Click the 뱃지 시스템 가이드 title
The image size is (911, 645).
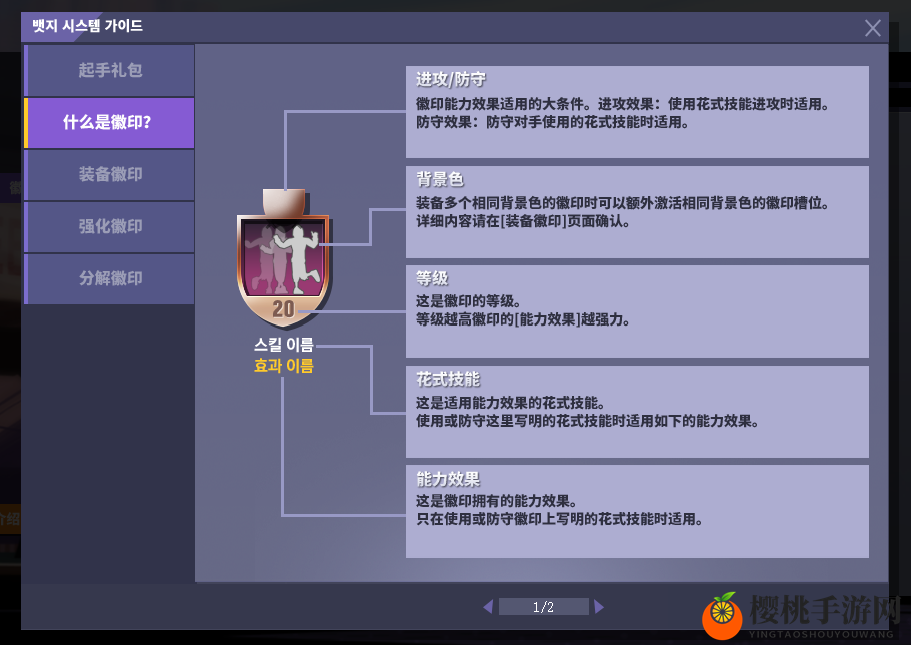[x=87, y=26]
